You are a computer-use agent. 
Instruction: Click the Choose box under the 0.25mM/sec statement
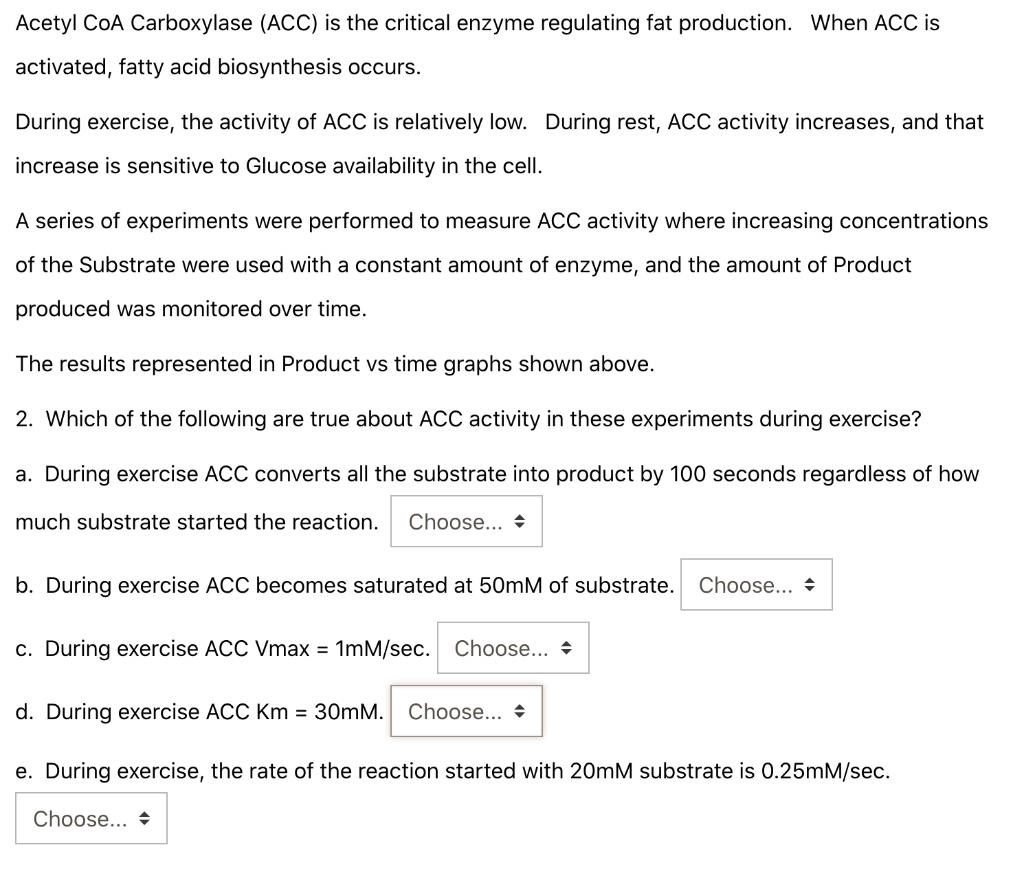91,818
